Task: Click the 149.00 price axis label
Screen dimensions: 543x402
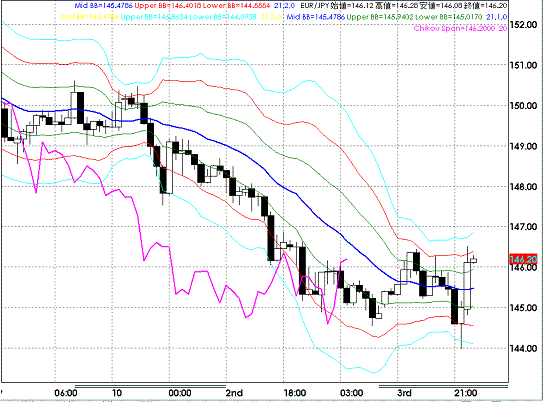Action: click(523, 146)
